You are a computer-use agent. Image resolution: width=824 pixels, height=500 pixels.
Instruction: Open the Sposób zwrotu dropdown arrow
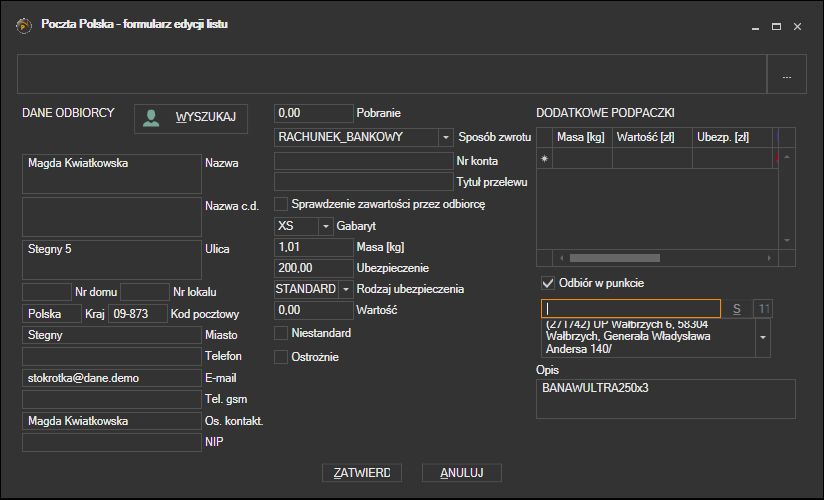[445, 137]
